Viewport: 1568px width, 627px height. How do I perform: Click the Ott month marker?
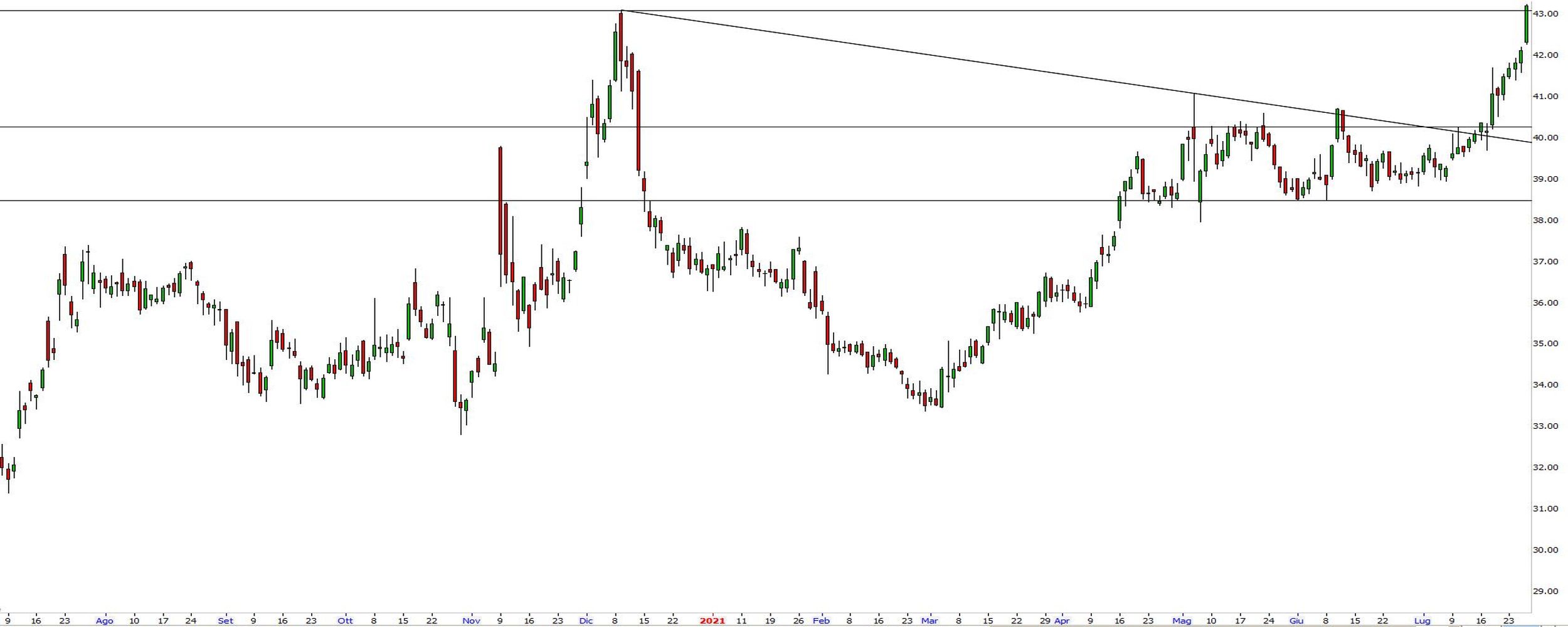coord(345,621)
